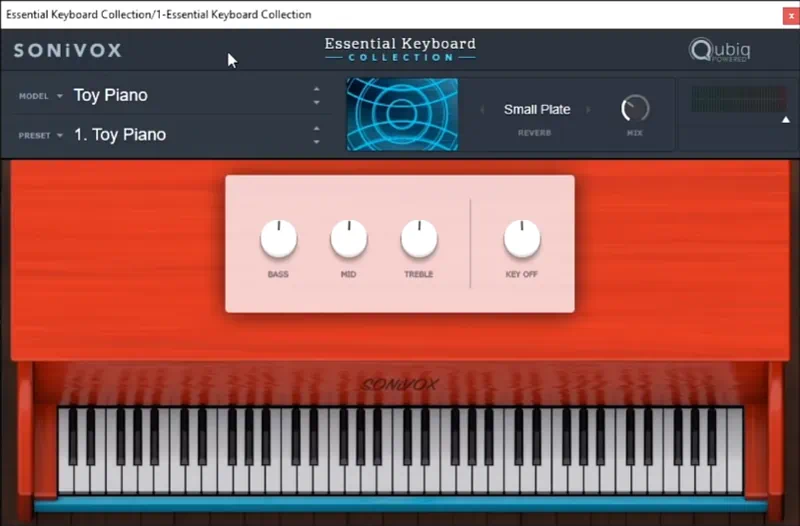Image resolution: width=800 pixels, height=526 pixels.
Task: Switch to the previous reverb type arrow
Action: pos(482,110)
